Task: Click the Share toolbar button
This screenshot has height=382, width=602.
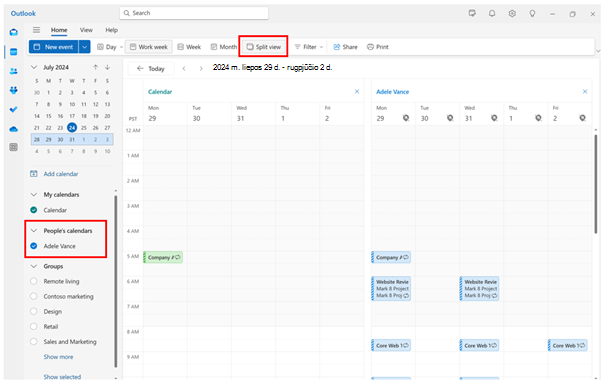Action: coord(345,47)
